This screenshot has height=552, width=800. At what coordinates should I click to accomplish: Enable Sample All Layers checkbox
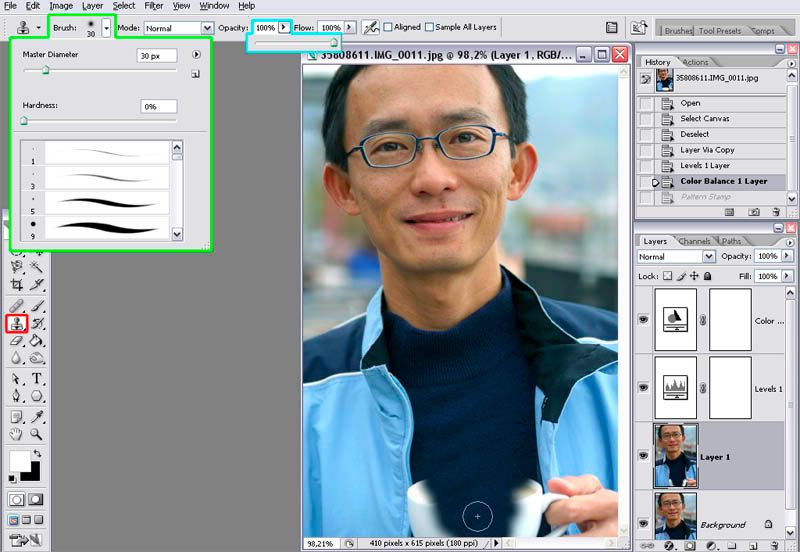pos(430,27)
